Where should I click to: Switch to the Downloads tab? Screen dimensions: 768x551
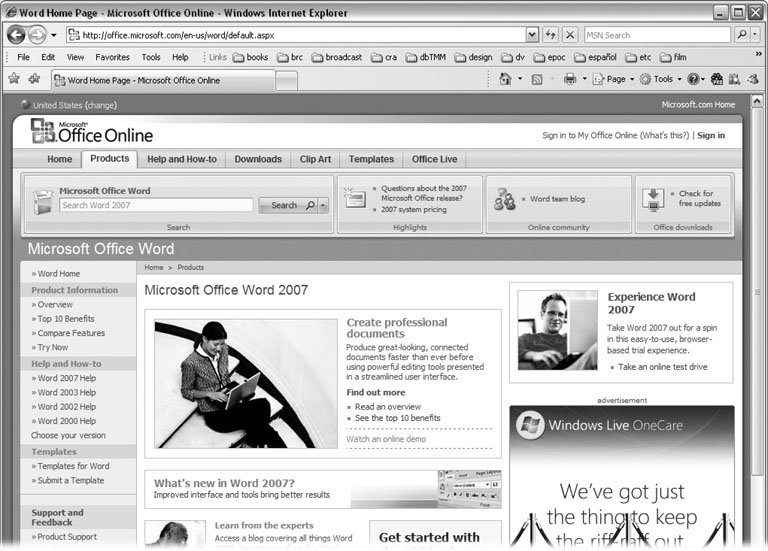point(258,159)
